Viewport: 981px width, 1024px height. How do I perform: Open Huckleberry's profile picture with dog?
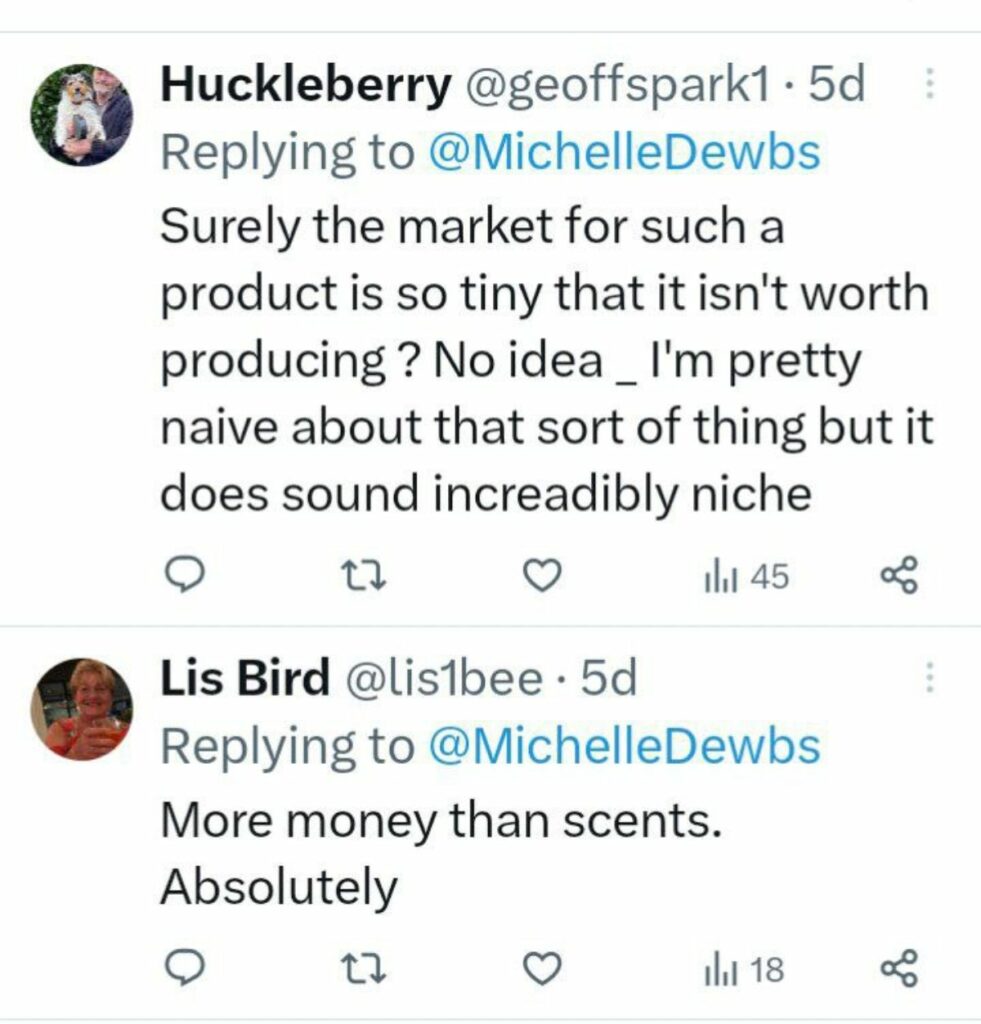pyautogui.click(x=82, y=113)
